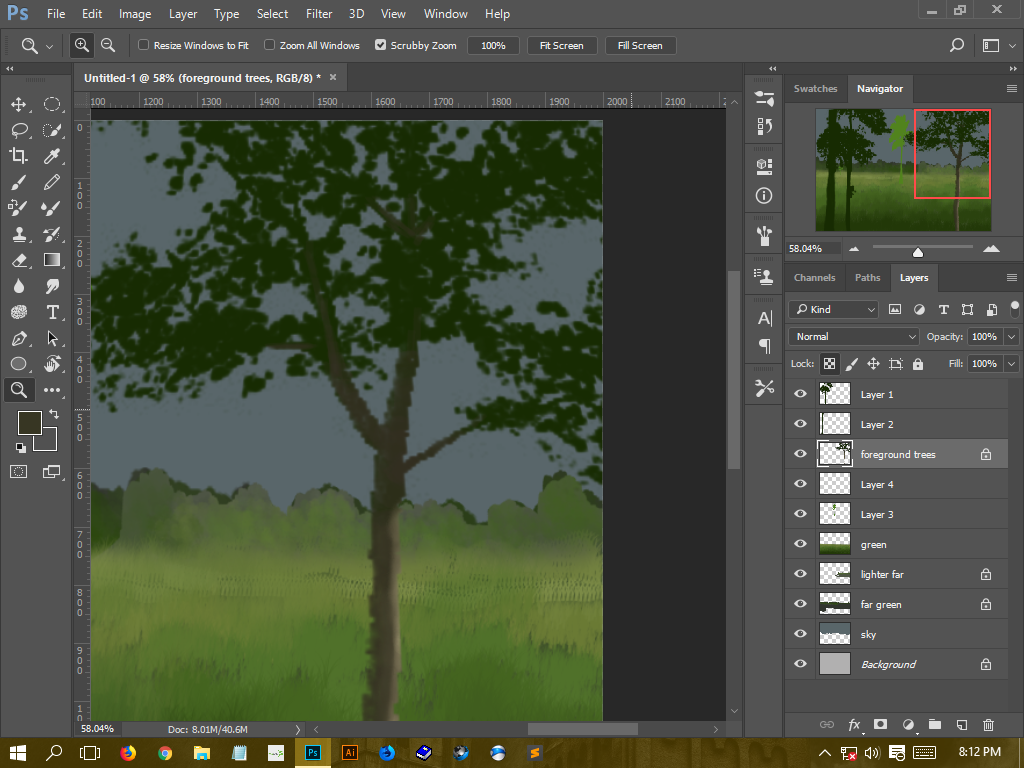Click the Navigator zoom percentage field
This screenshot has height=768, width=1024.
point(813,249)
